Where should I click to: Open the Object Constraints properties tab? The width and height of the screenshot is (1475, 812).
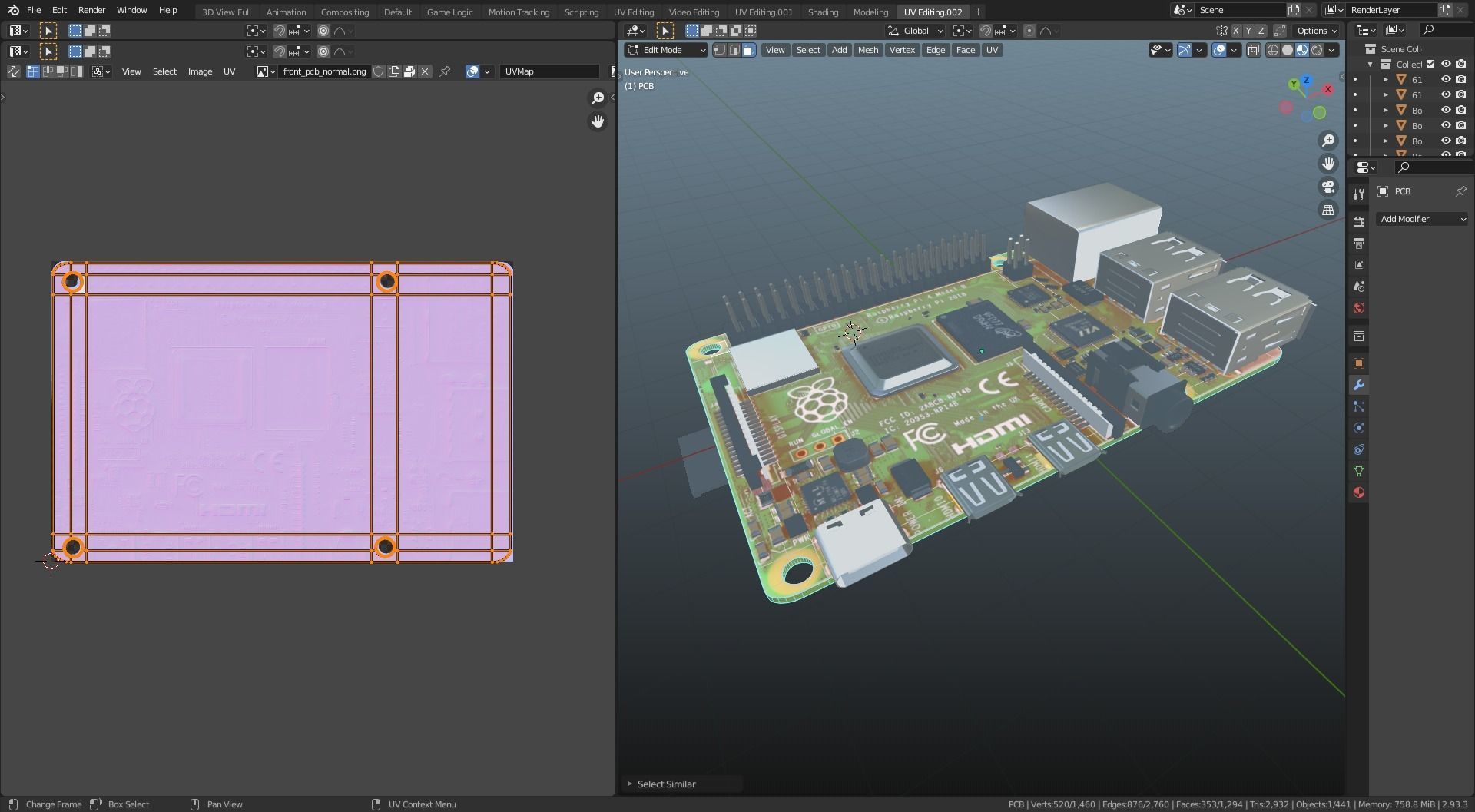point(1359,449)
